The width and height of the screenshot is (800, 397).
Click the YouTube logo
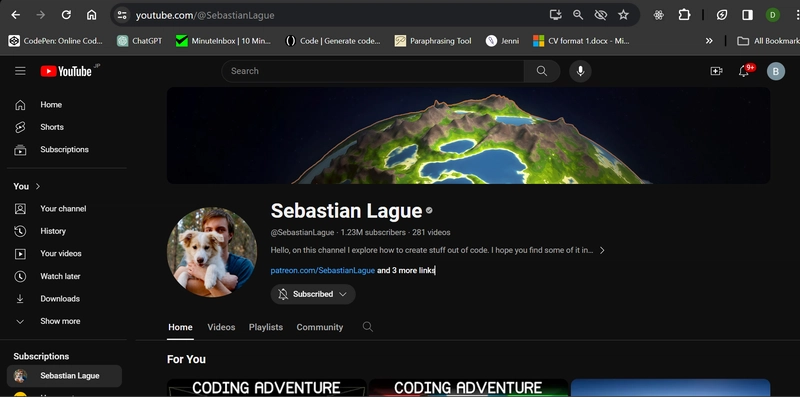click(67, 71)
